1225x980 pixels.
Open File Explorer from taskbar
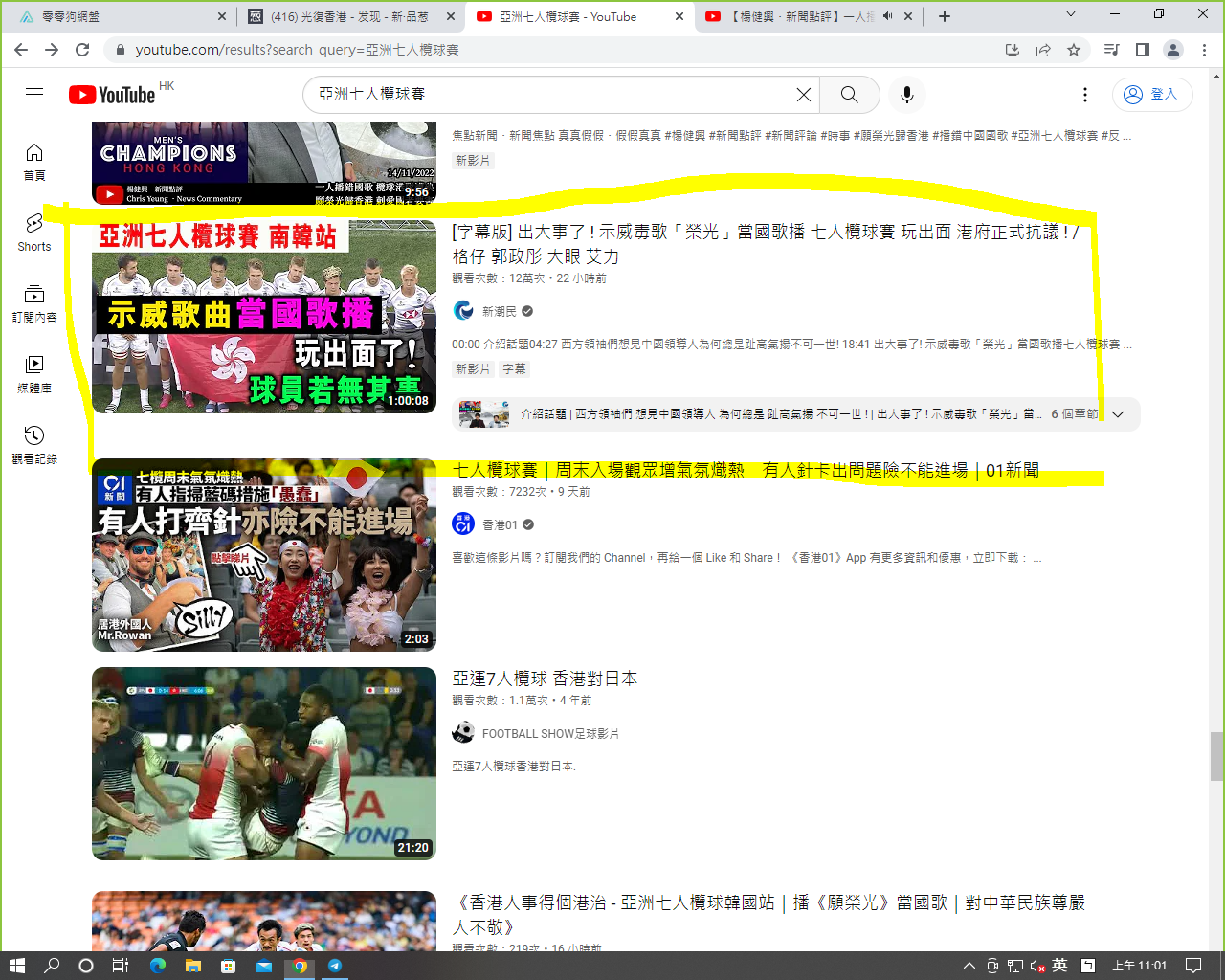click(x=192, y=966)
